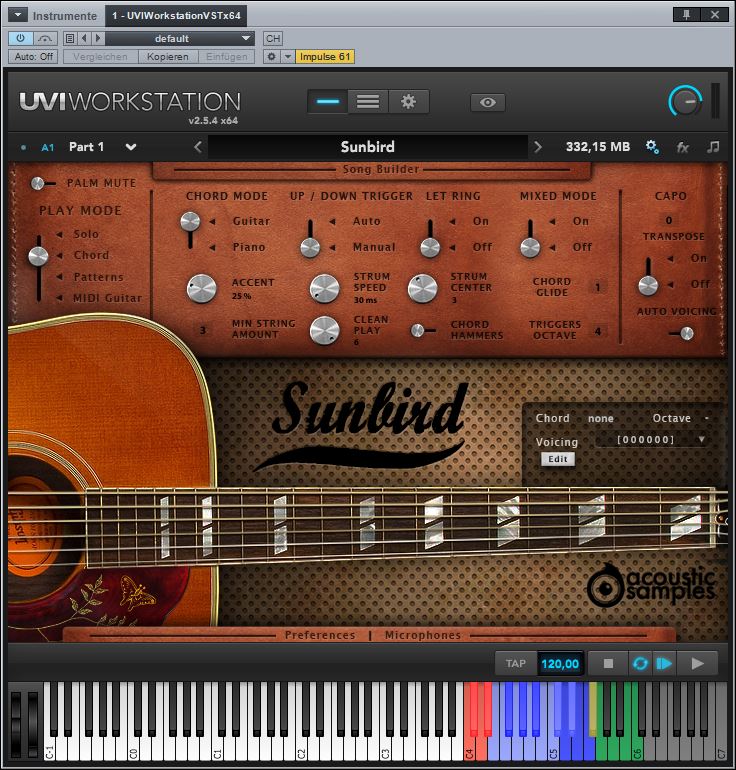
Task: Open the preset list icon
Action: (x=70, y=38)
